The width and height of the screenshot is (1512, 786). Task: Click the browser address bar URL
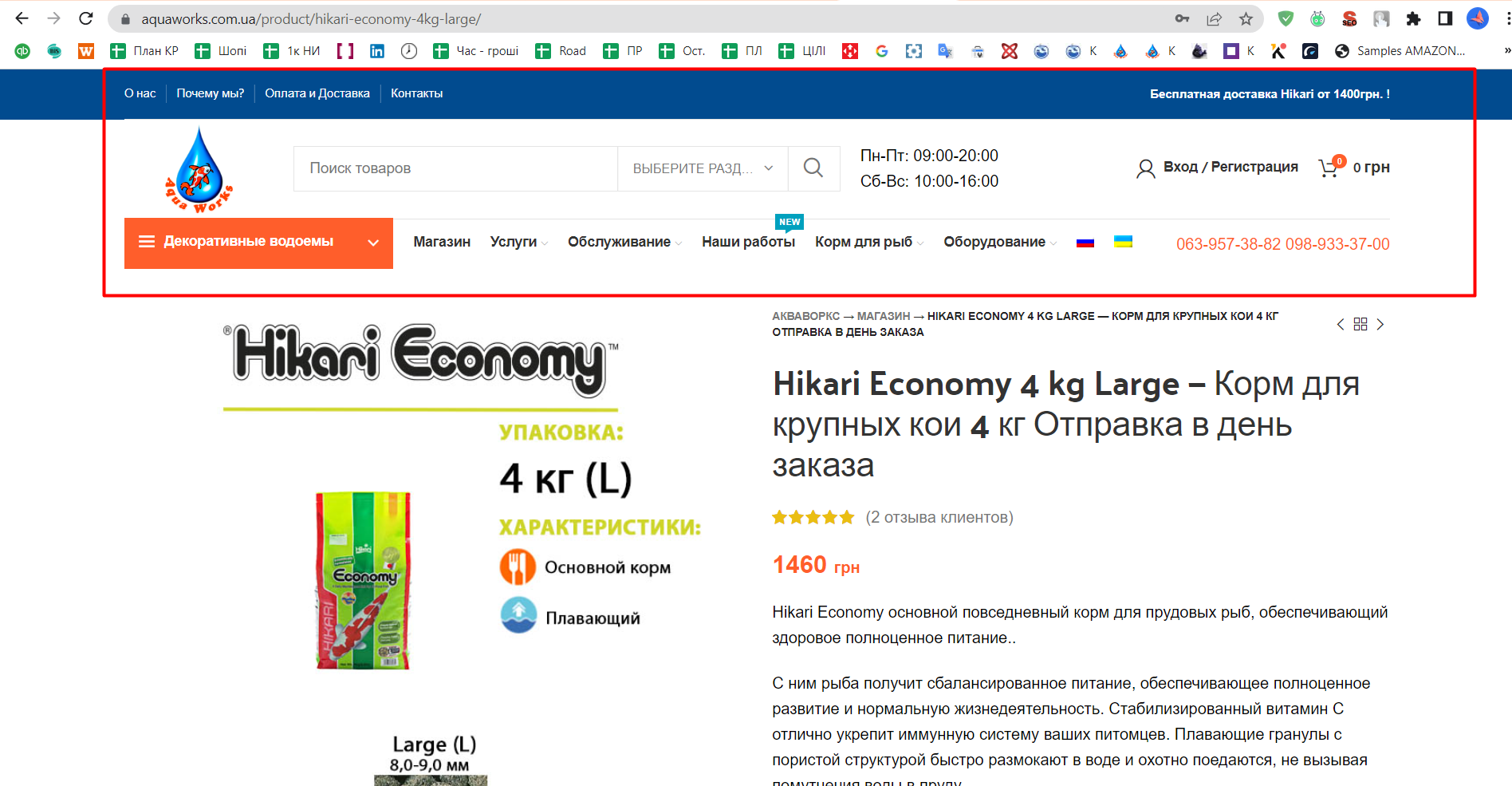coord(311,18)
